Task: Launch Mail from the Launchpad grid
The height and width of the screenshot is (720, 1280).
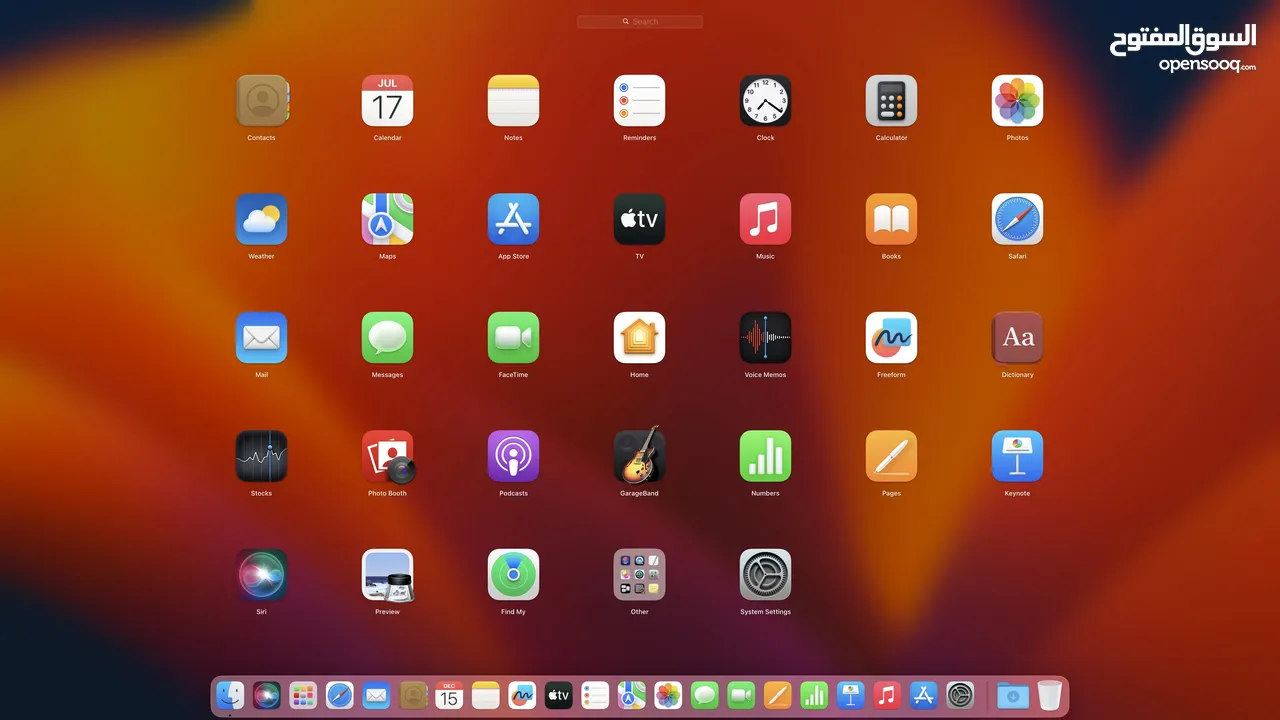Action: coord(261,337)
